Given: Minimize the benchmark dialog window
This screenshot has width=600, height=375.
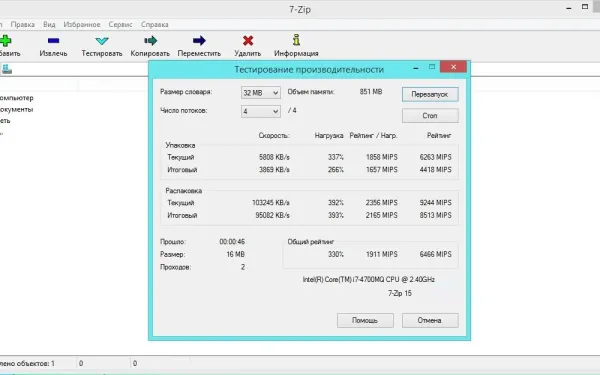Looking at the screenshot, I should 416,68.
